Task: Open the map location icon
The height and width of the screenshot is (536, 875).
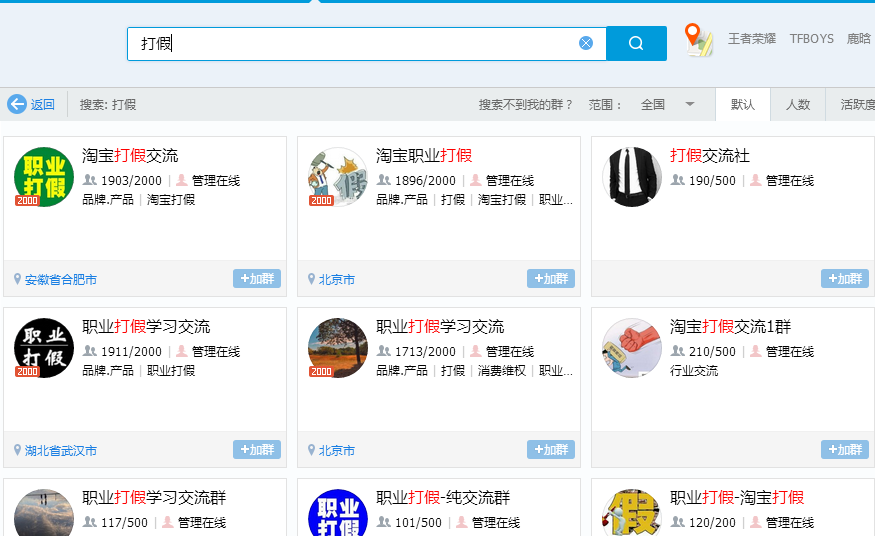Action: click(698, 40)
